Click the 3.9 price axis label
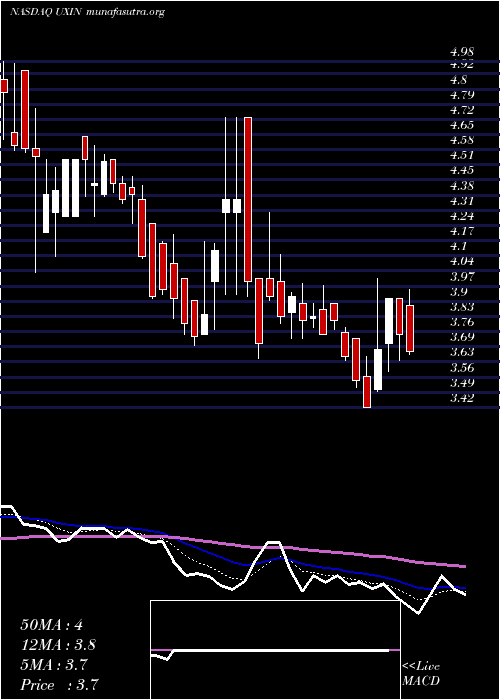500x700 pixels. (x=459, y=292)
